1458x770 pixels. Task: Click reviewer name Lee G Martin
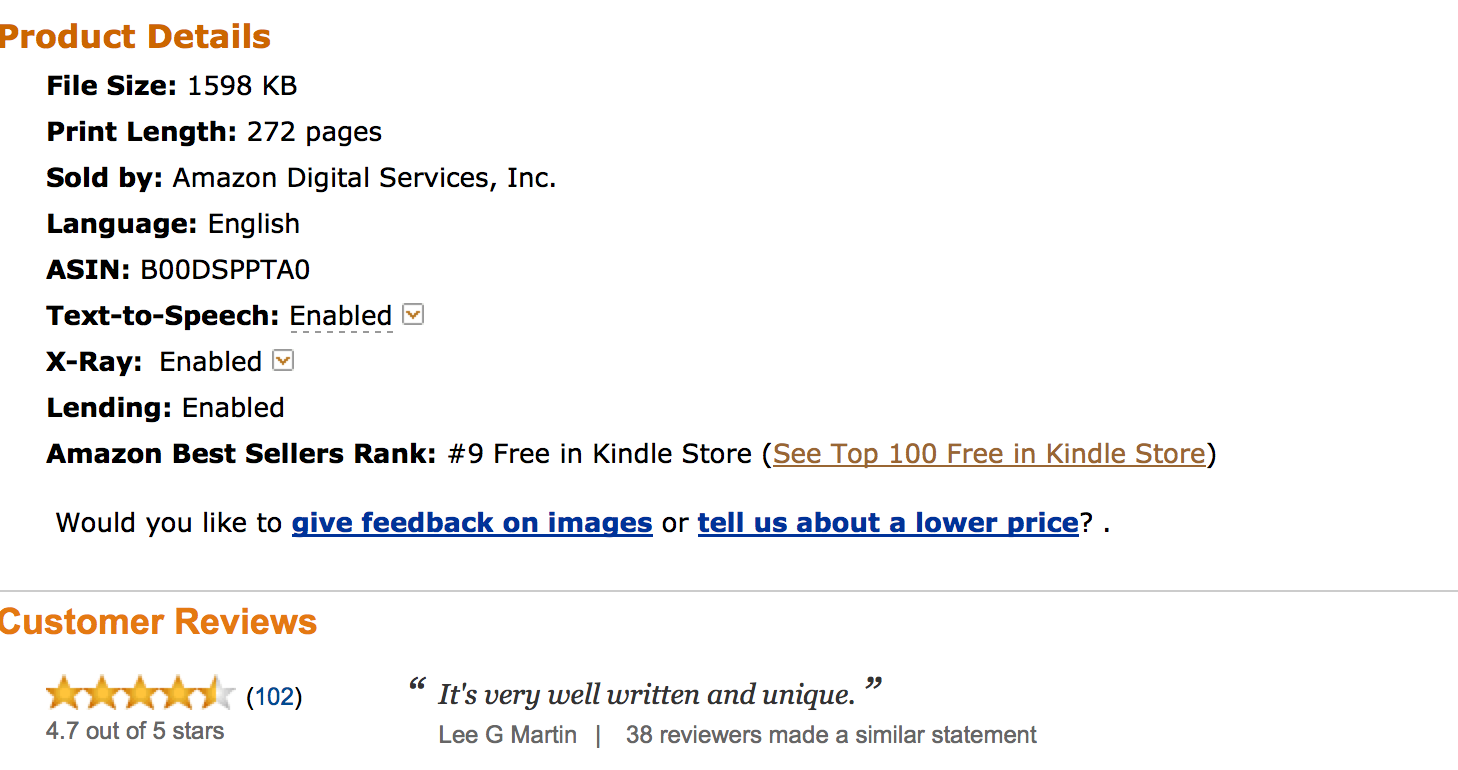coord(507,735)
